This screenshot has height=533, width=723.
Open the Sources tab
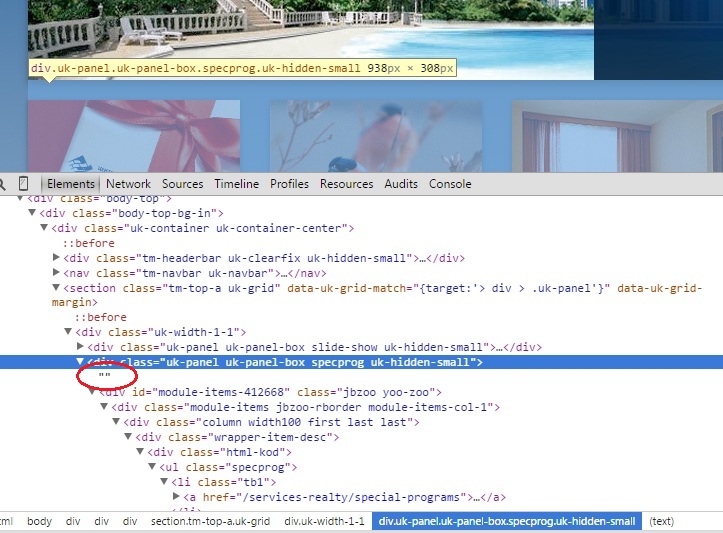pos(182,184)
